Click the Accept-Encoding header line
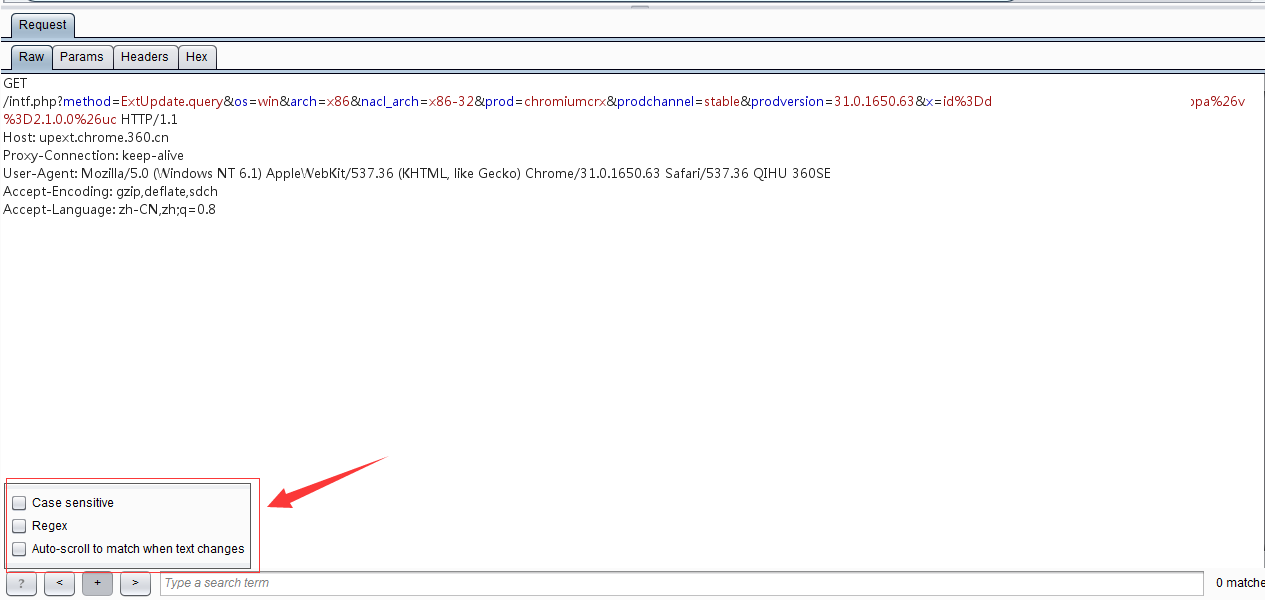Image resolution: width=1265 pixels, height=600 pixels. (x=110, y=192)
